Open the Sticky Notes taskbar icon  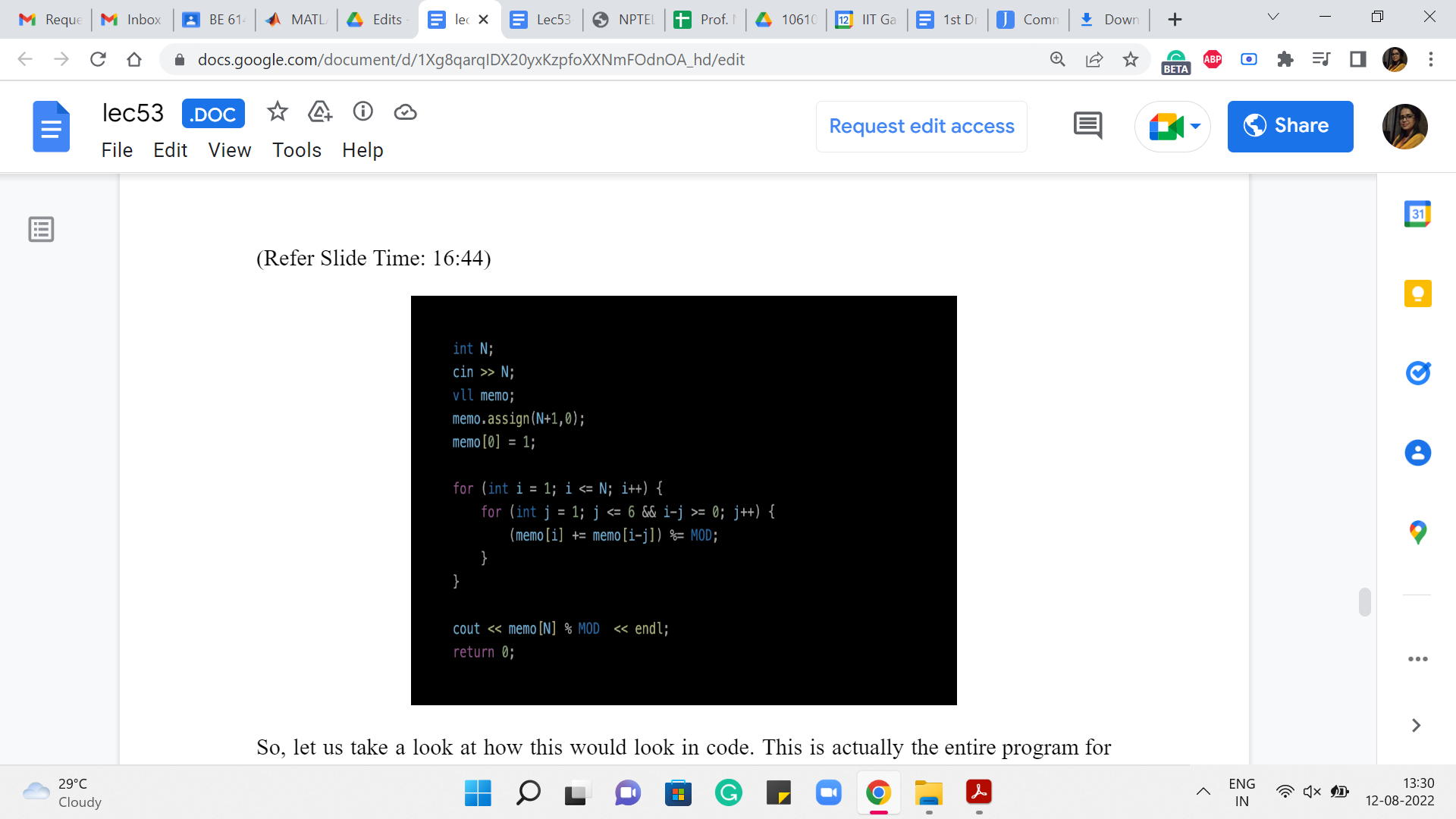(x=778, y=793)
